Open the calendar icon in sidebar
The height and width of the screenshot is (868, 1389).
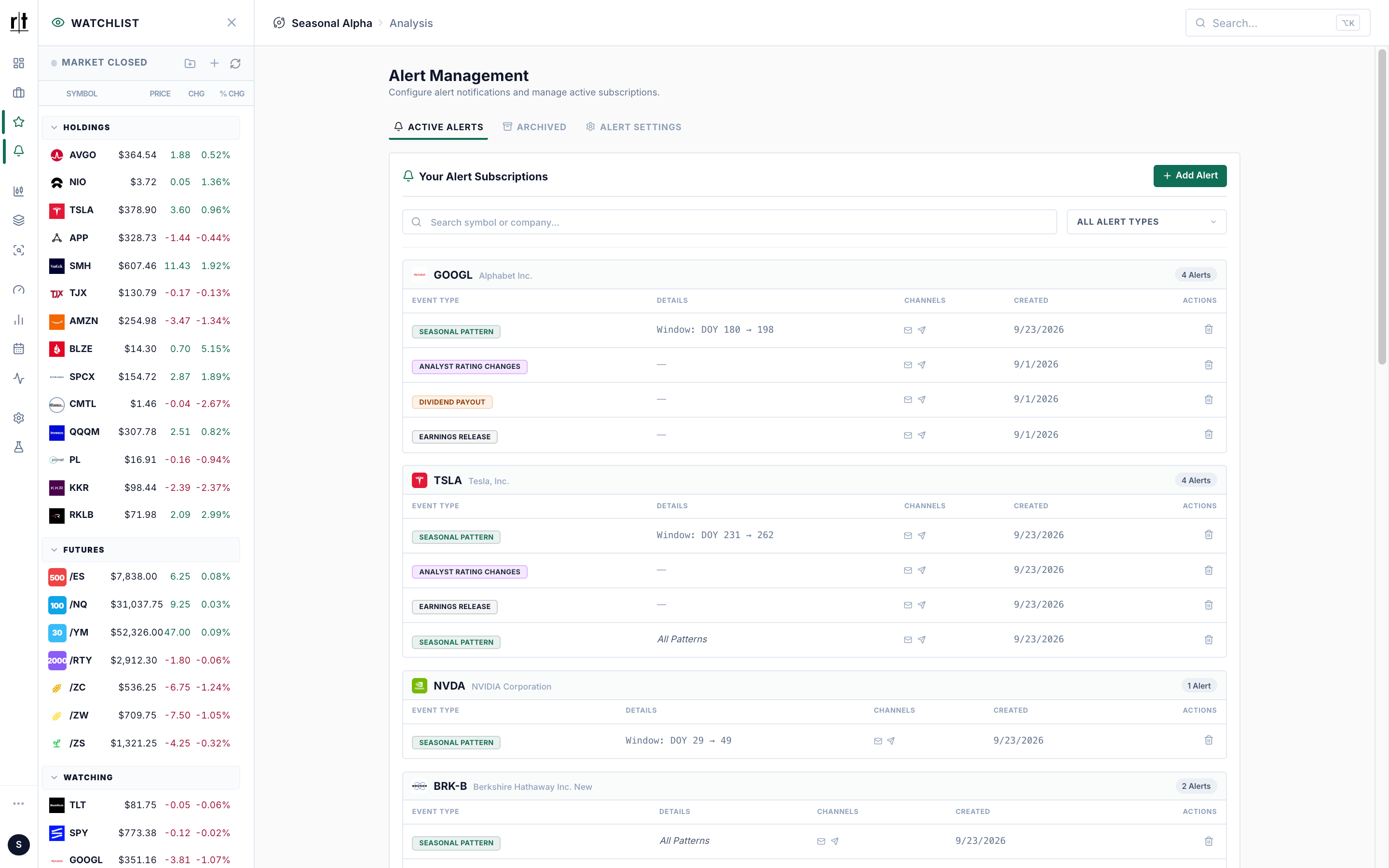(x=18, y=349)
